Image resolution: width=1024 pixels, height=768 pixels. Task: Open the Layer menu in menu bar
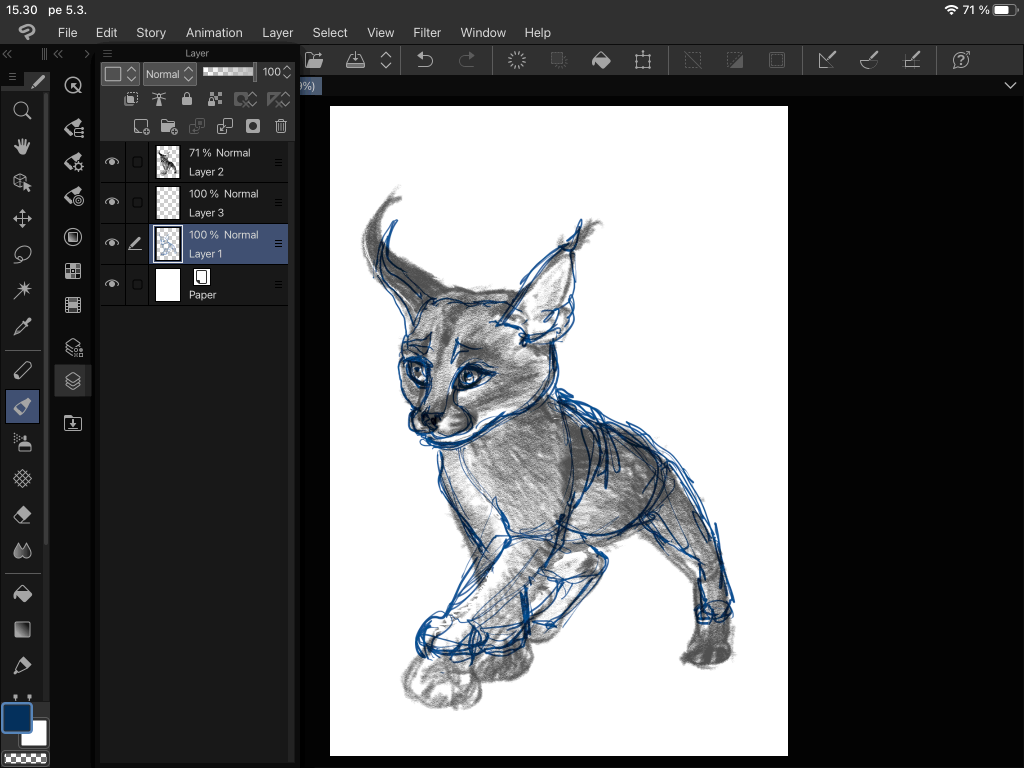pyautogui.click(x=277, y=32)
